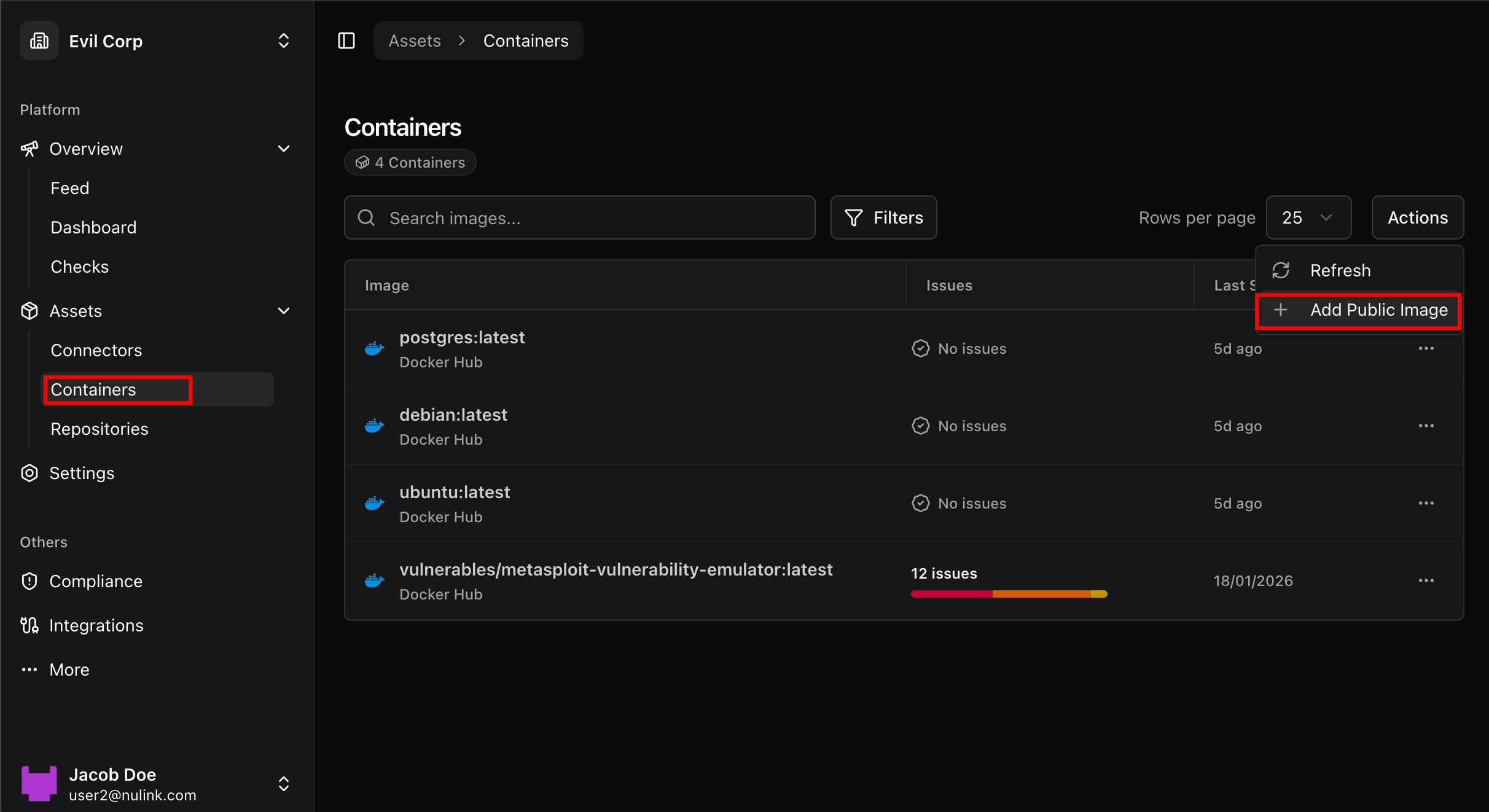Click the search magnifier icon in the search bar

coord(365,217)
